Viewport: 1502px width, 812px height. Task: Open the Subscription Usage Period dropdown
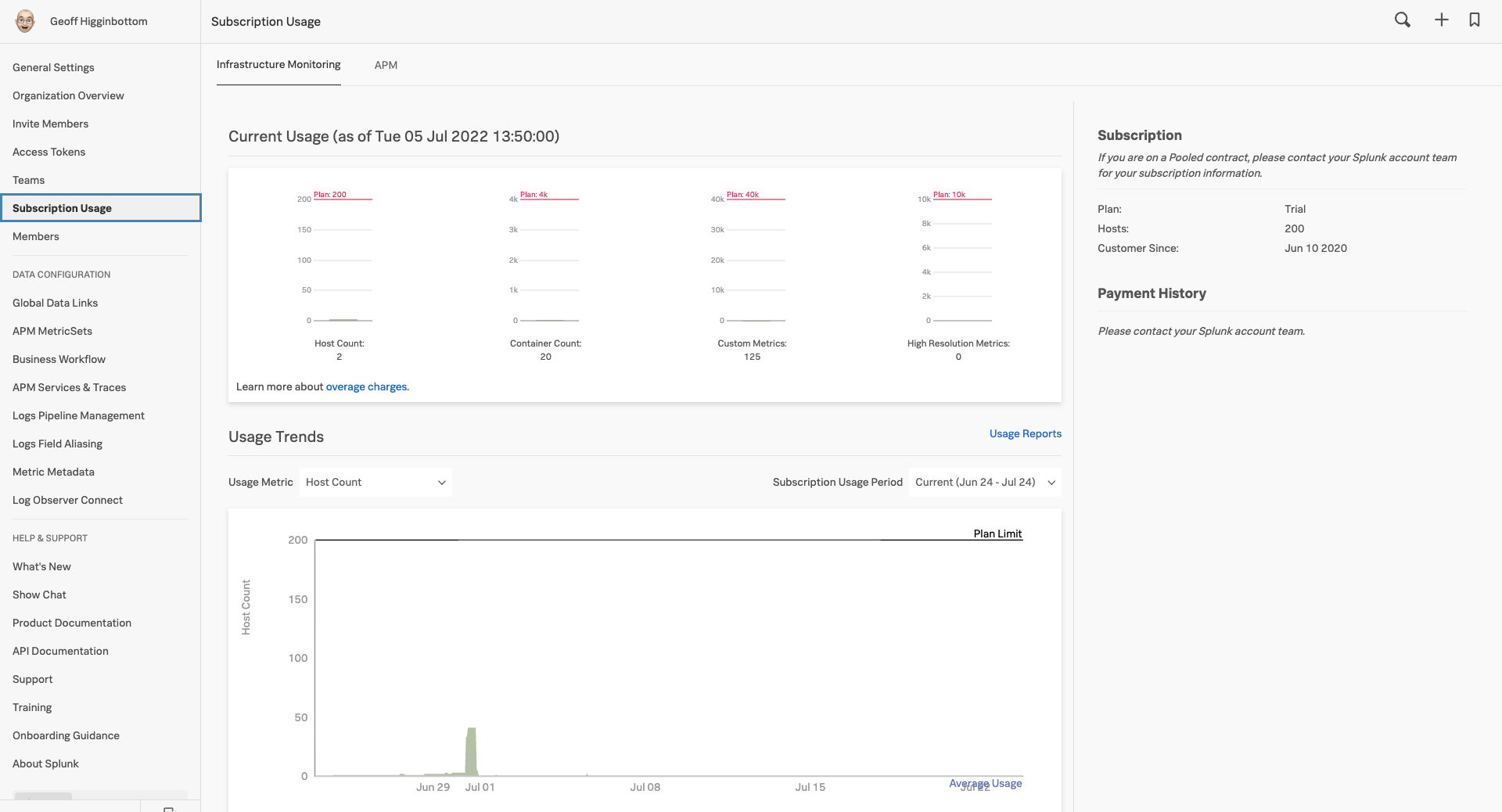(x=985, y=482)
